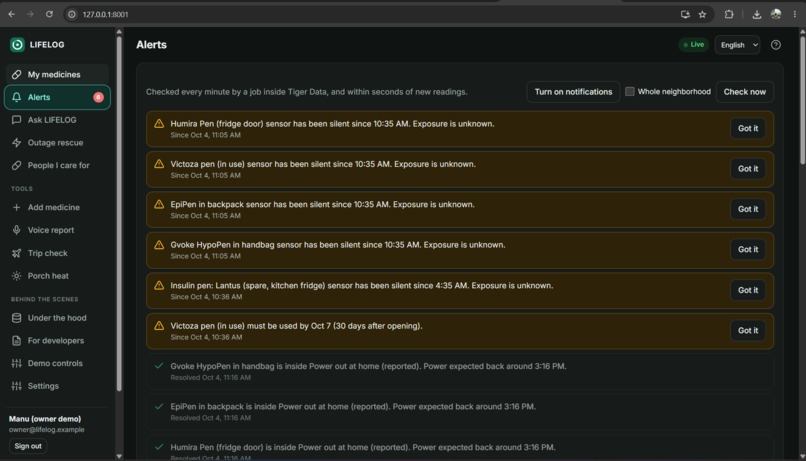
Task: Click the Under the hood database icon
Action: (x=16, y=318)
